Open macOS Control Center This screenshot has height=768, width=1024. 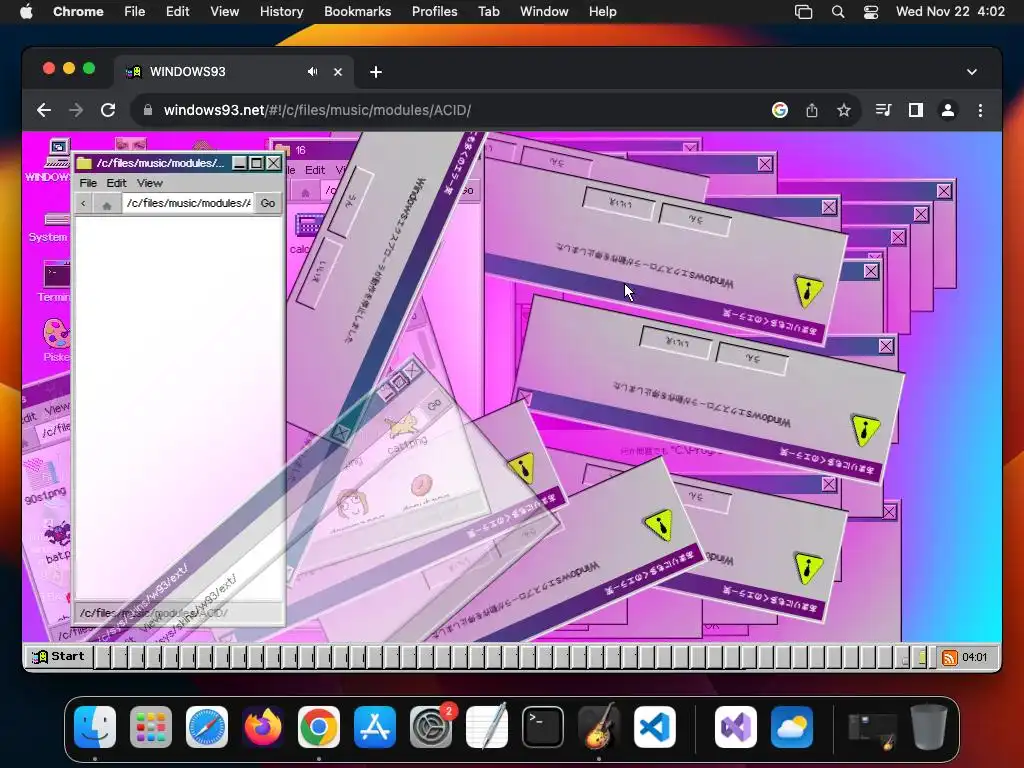tap(871, 12)
